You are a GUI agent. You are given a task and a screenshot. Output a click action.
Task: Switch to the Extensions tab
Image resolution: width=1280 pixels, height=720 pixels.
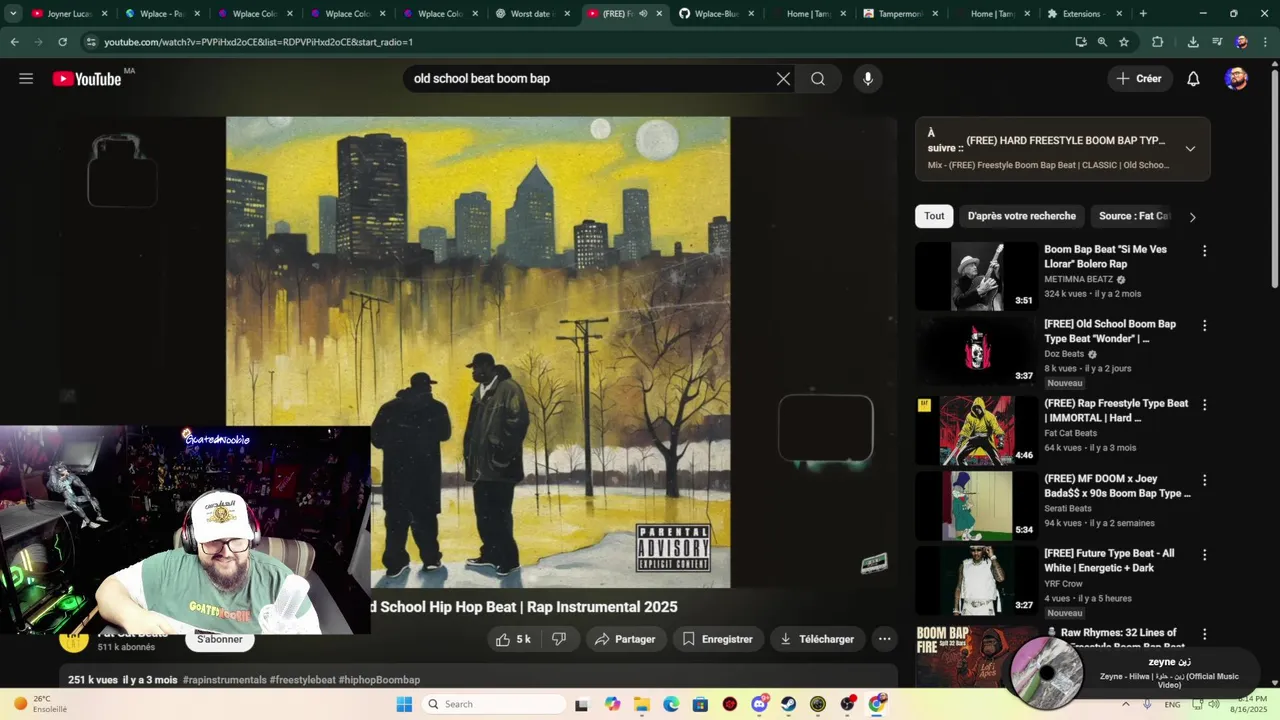[1083, 14]
